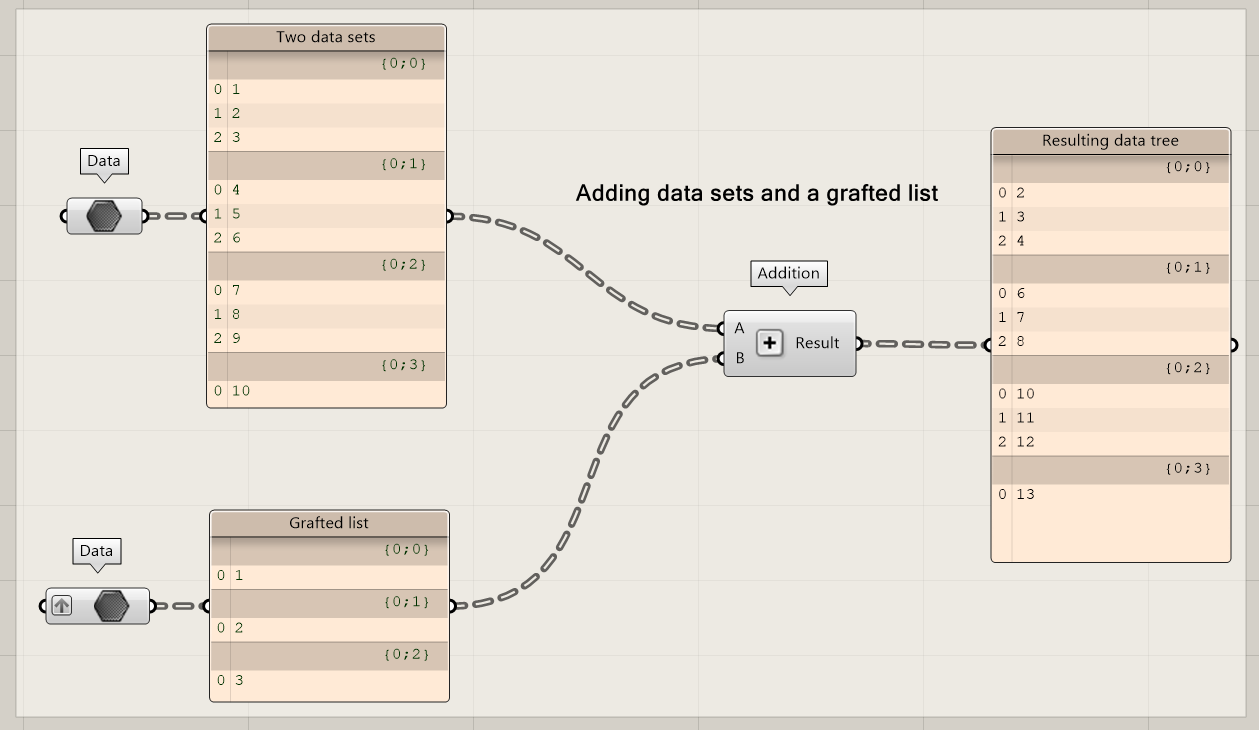Click the plus icon on the Addition component
The image size is (1259, 730).
pos(769,343)
